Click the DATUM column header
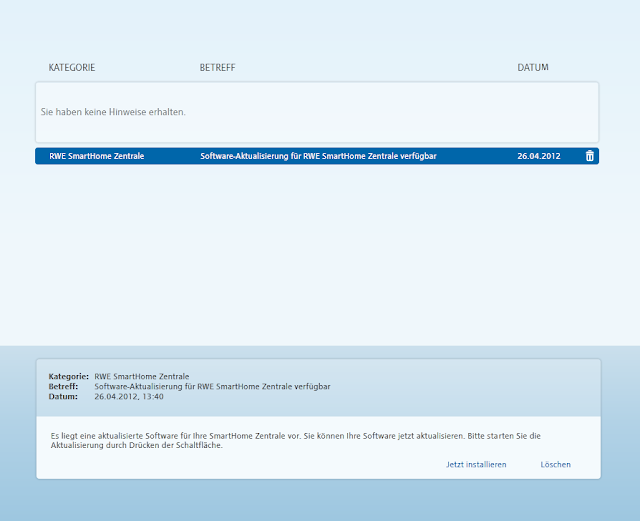640x521 pixels. pyautogui.click(x=533, y=67)
